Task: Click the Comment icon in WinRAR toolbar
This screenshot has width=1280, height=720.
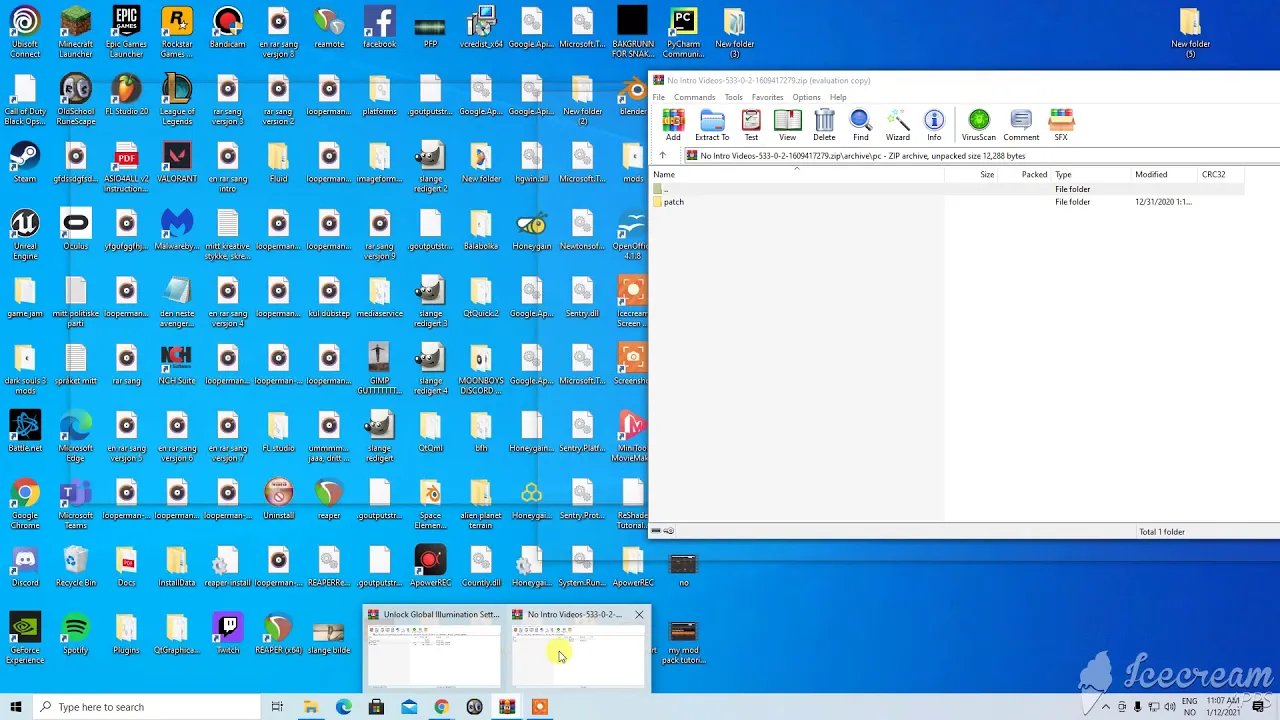Action: (1021, 125)
